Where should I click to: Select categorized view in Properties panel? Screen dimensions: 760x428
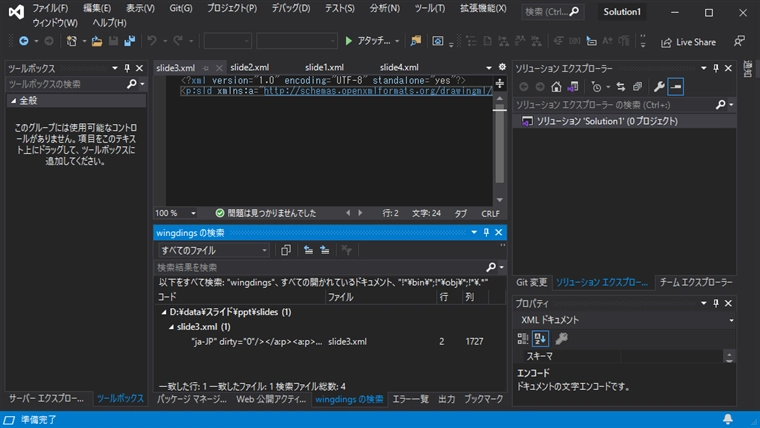click(522, 338)
